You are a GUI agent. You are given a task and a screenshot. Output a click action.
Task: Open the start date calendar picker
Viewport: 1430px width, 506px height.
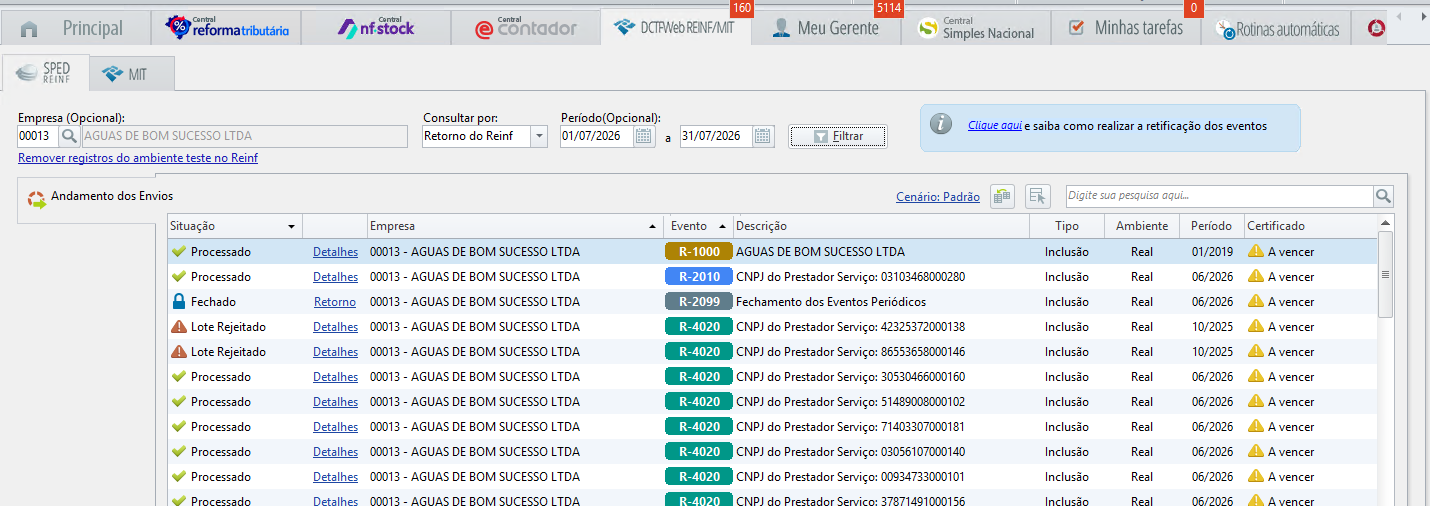pyautogui.click(x=644, y=136)
